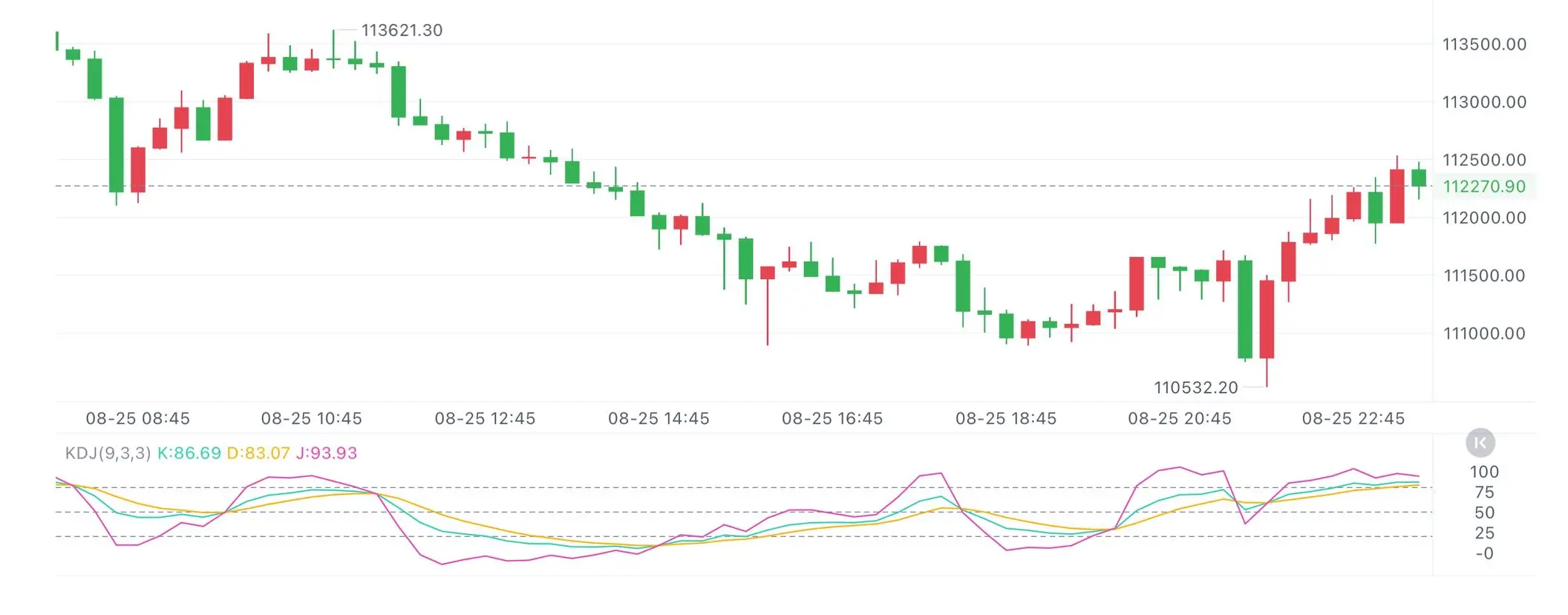1568x615 pixels.
Task: Click the J:93.93 value in legend
Action: click(327, 453)
